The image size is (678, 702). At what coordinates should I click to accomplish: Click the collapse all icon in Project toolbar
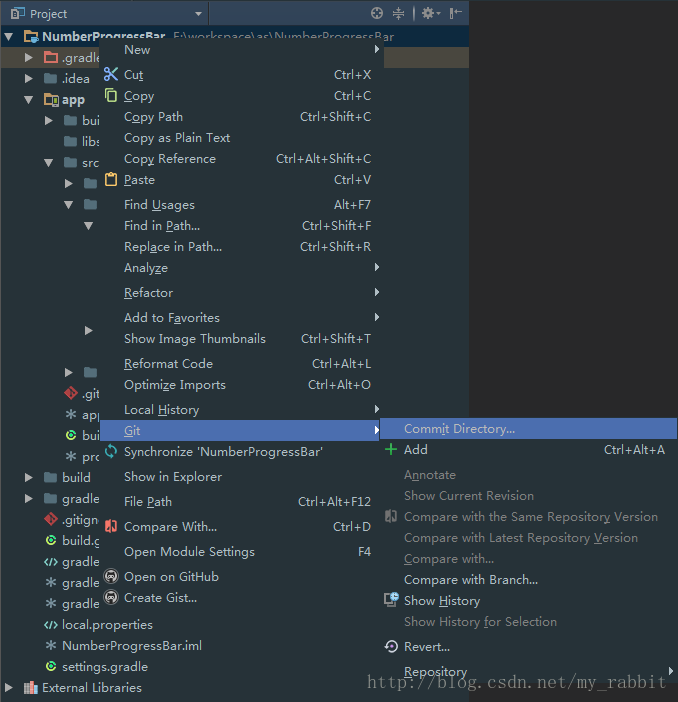(x=398, y=13)
